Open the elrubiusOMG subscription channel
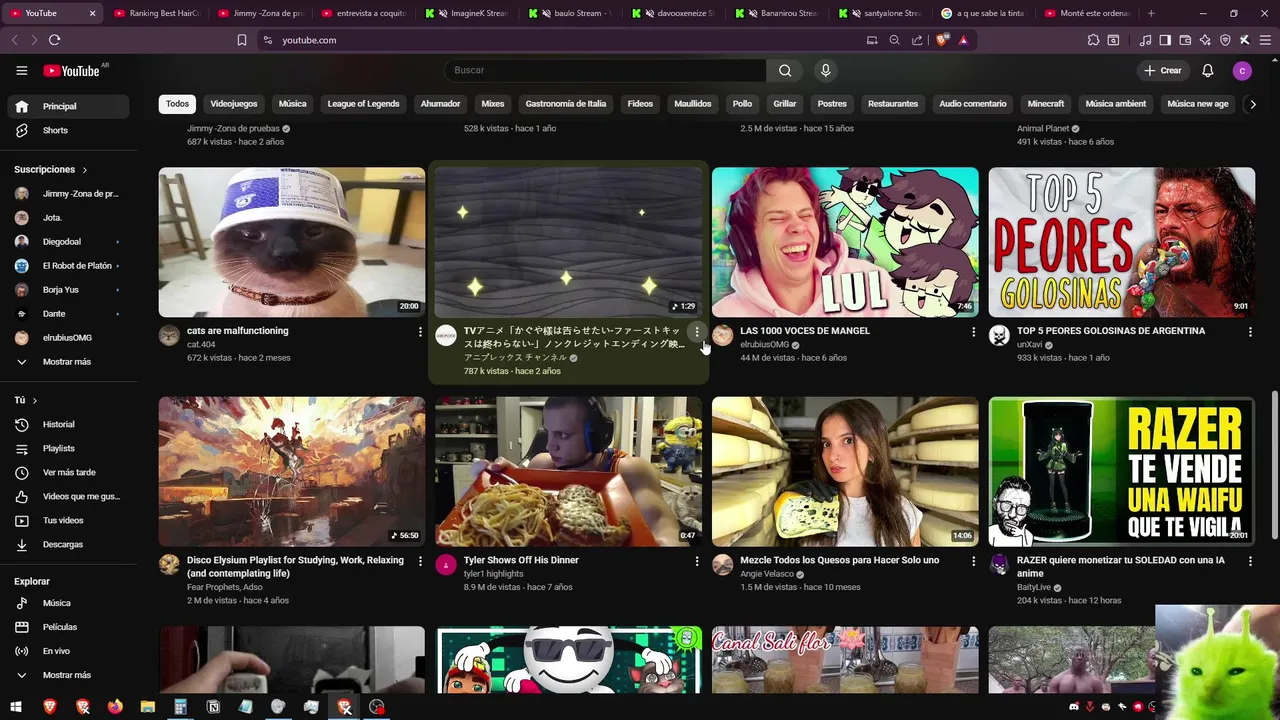1280x720 pixels. pos(69,338)
